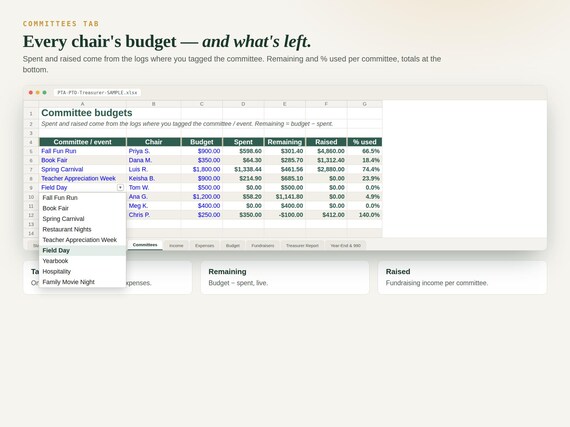The width and height of the screenshot is (570, 427).
Task: Choose Restaurant Nights in dropdown list
Action: [83, 229]
